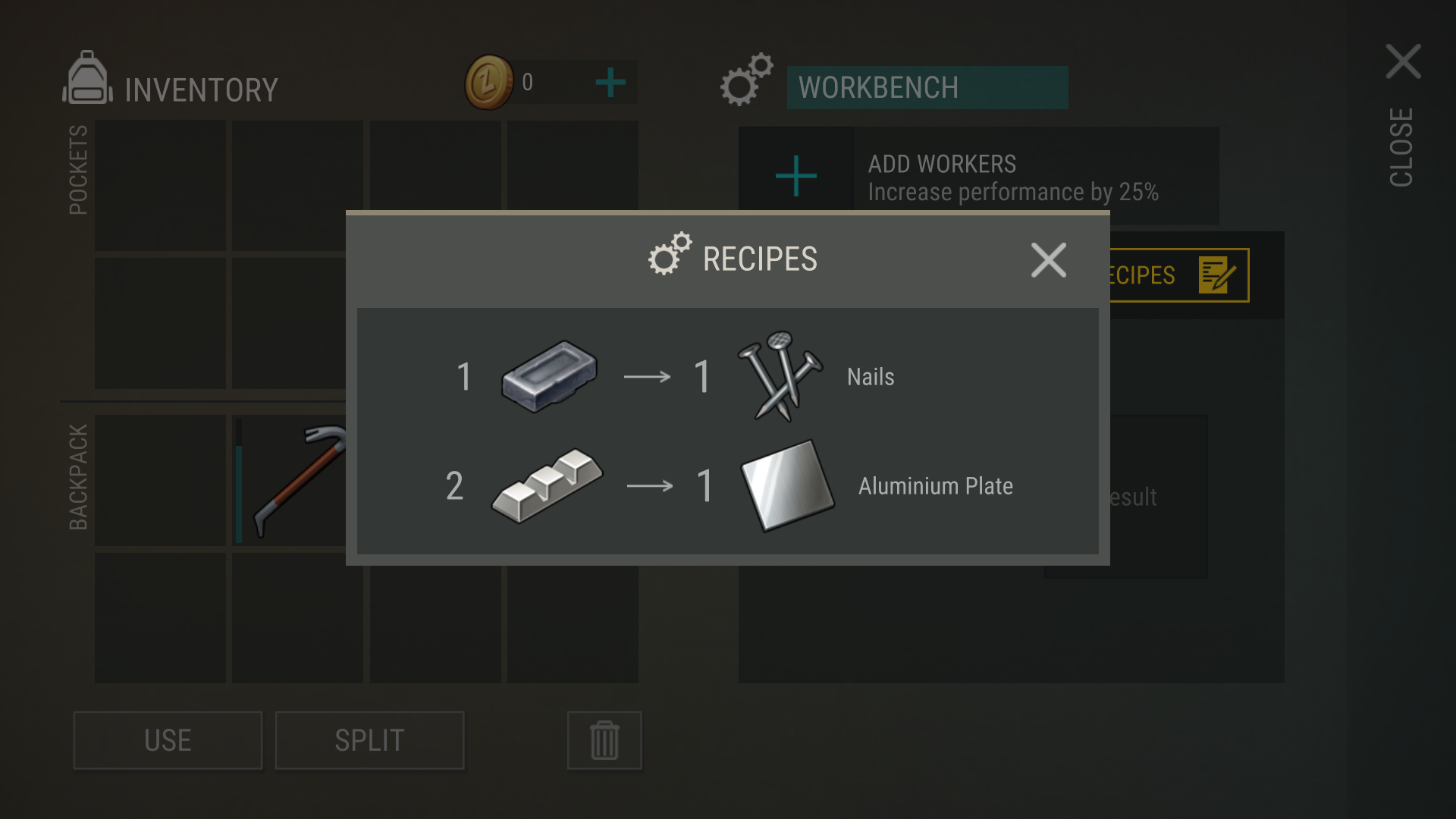Select the iron bar ingredient icon
Image resolution: width=1456 pixels, height=819 pixels.
pos(549,376)
